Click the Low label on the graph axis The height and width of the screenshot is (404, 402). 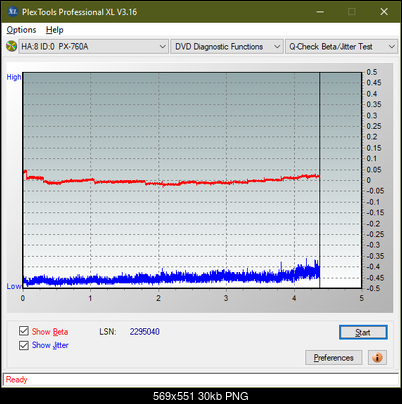14,286
